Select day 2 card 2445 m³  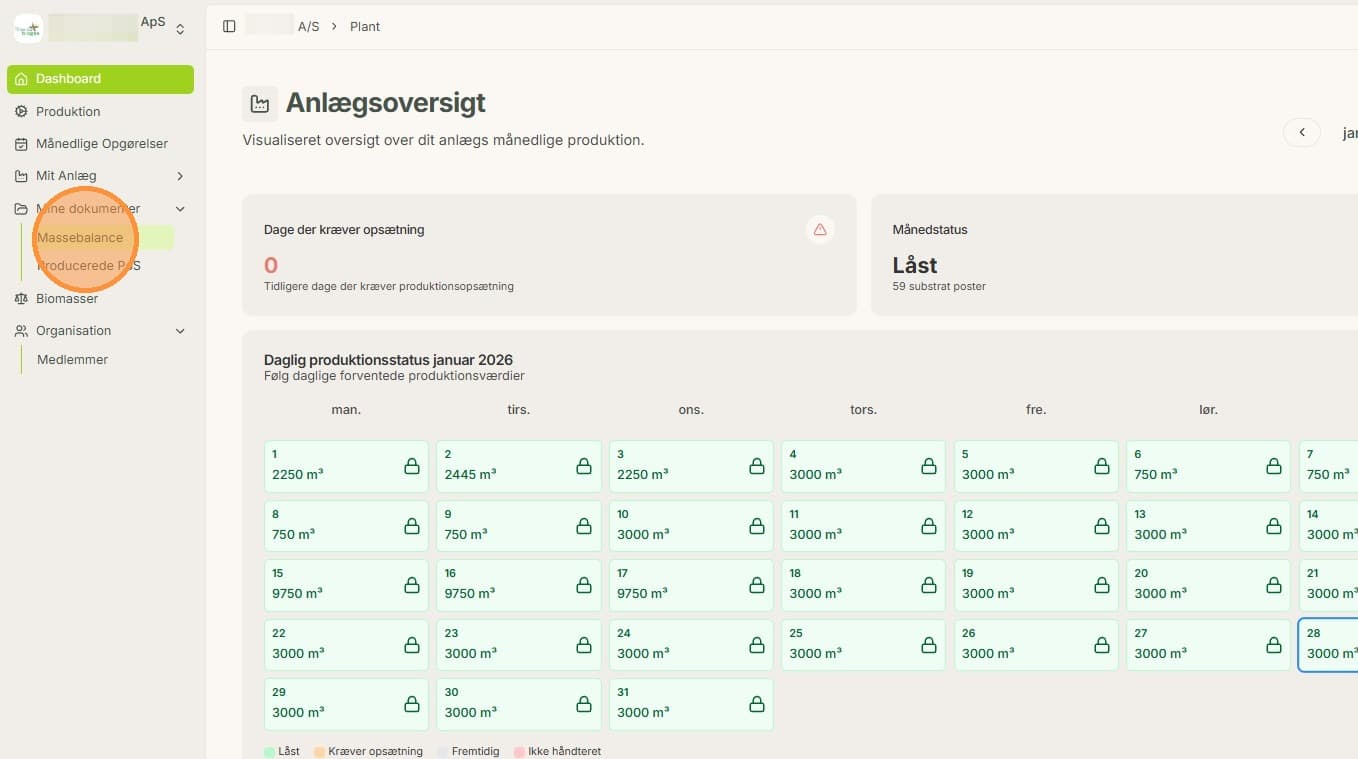pyautogui.click(x=519, y=466)
